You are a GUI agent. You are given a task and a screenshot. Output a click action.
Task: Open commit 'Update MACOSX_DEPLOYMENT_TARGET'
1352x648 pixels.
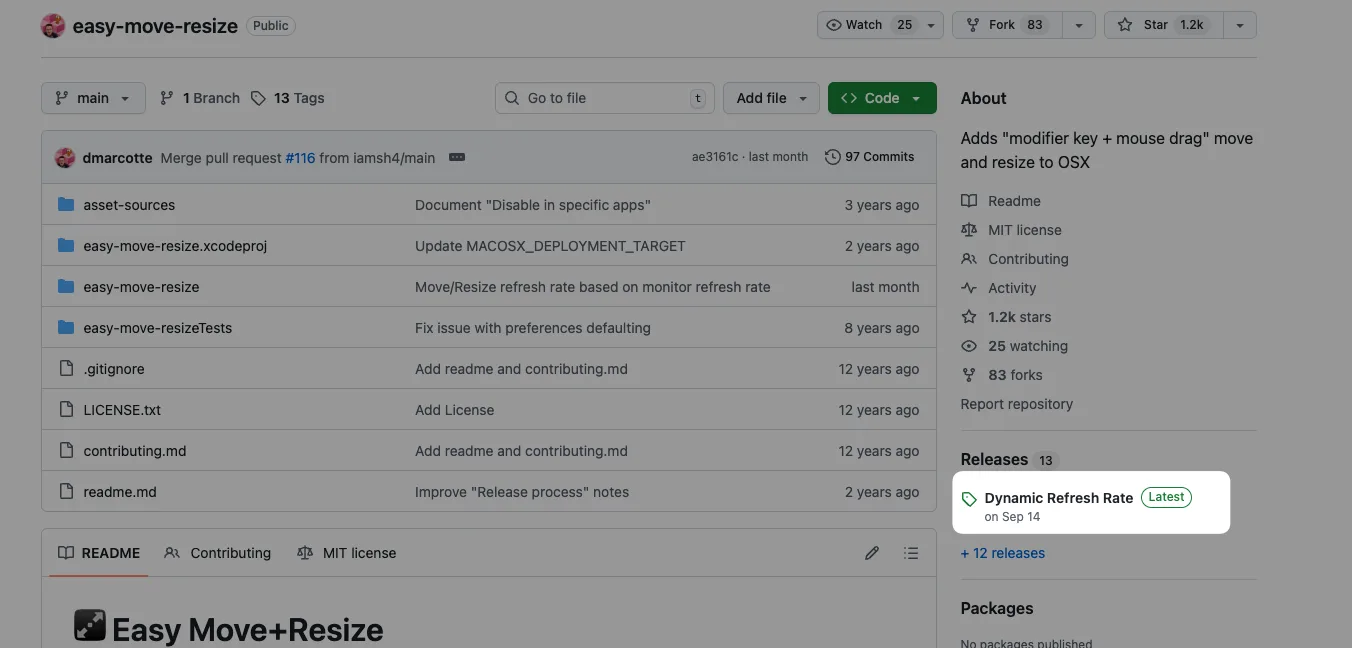[x=550, y=246]
